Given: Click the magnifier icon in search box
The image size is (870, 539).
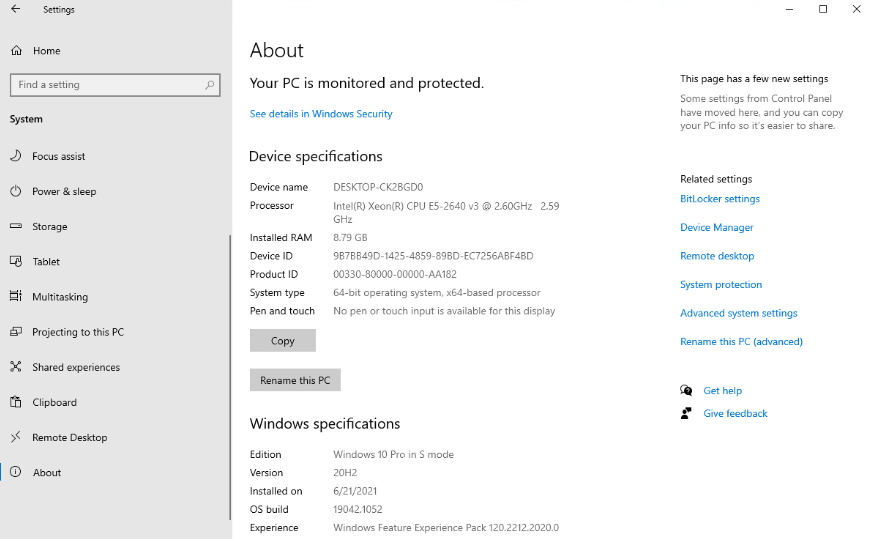Looking at the screenshot, I should tap(210, 85).
